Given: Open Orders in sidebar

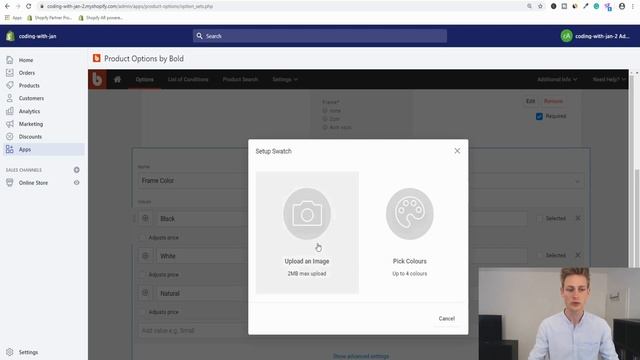Looking at the screenshot, I should [x=27, y=73].
